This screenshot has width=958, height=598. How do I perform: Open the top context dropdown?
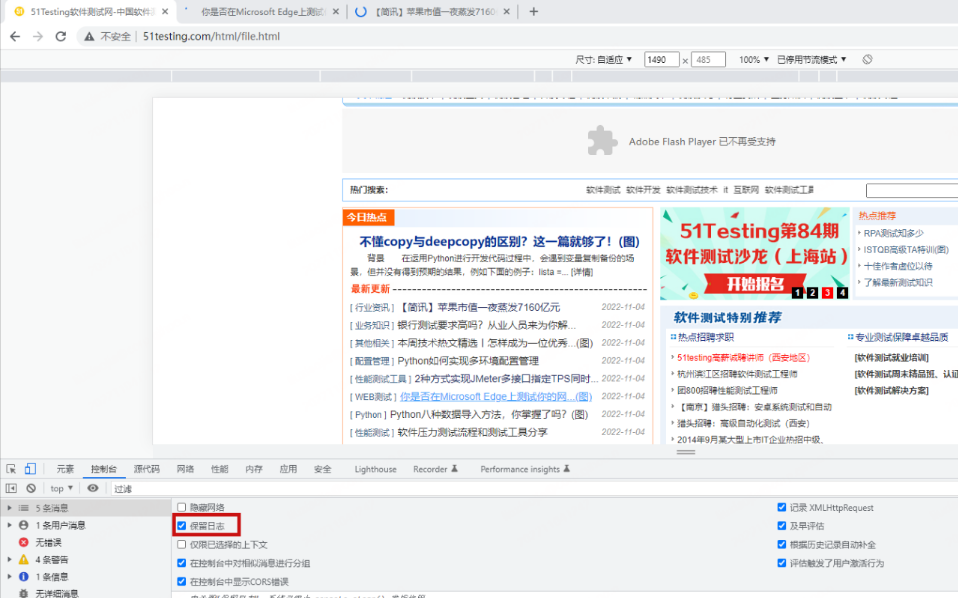[x=62, y=488]
